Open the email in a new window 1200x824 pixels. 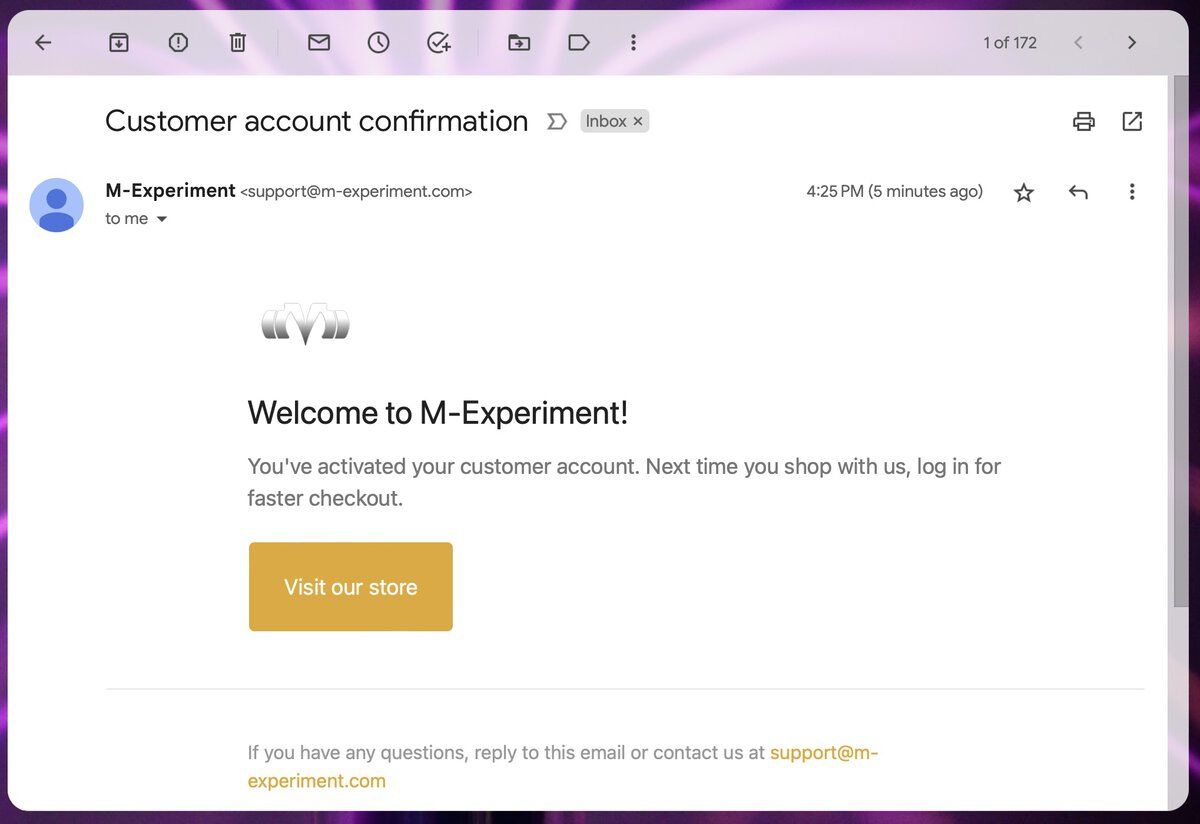coord(1132,120)
